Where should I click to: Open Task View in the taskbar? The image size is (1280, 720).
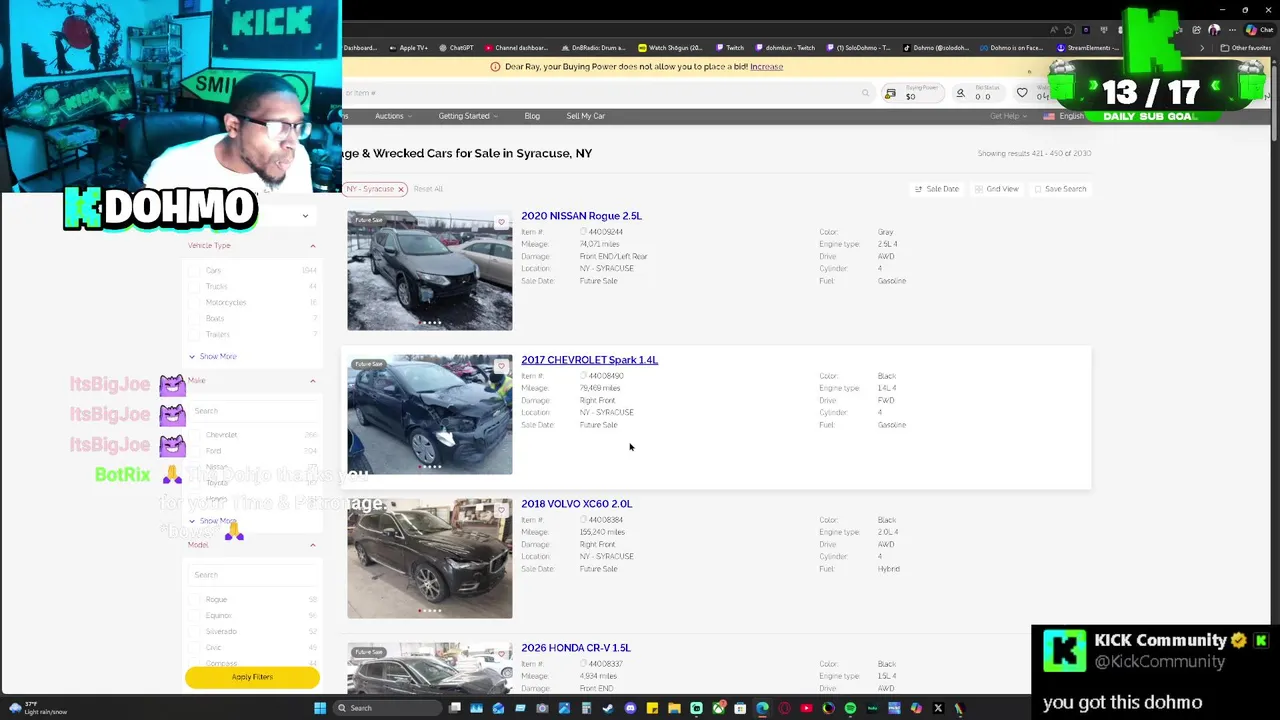pyautogui.click(x=455, y=708)
